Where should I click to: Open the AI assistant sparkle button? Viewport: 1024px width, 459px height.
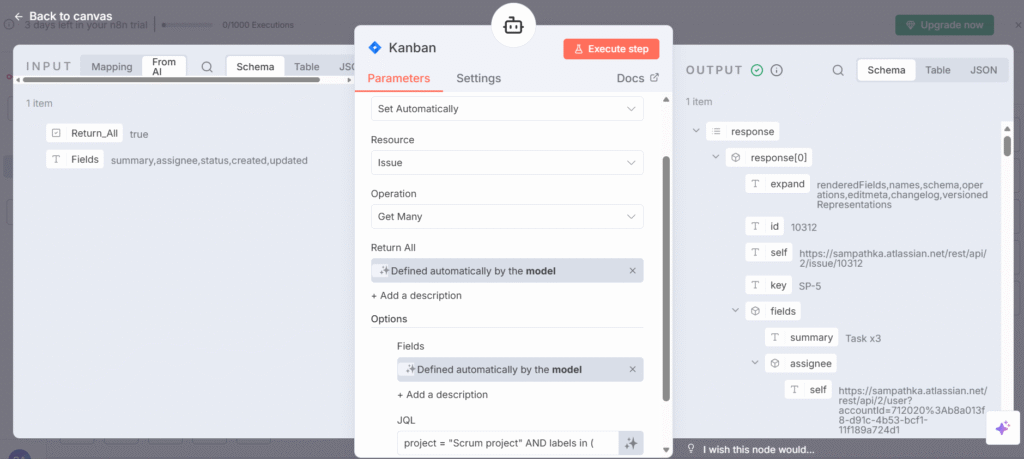[x=1001, y=428]
